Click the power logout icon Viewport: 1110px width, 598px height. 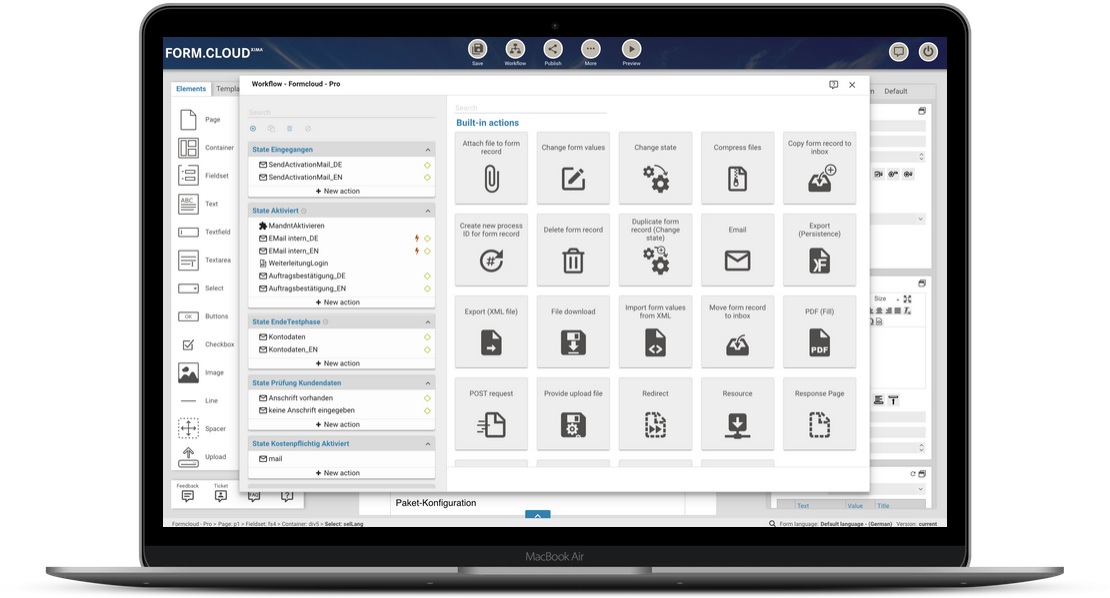click(928, 52)
